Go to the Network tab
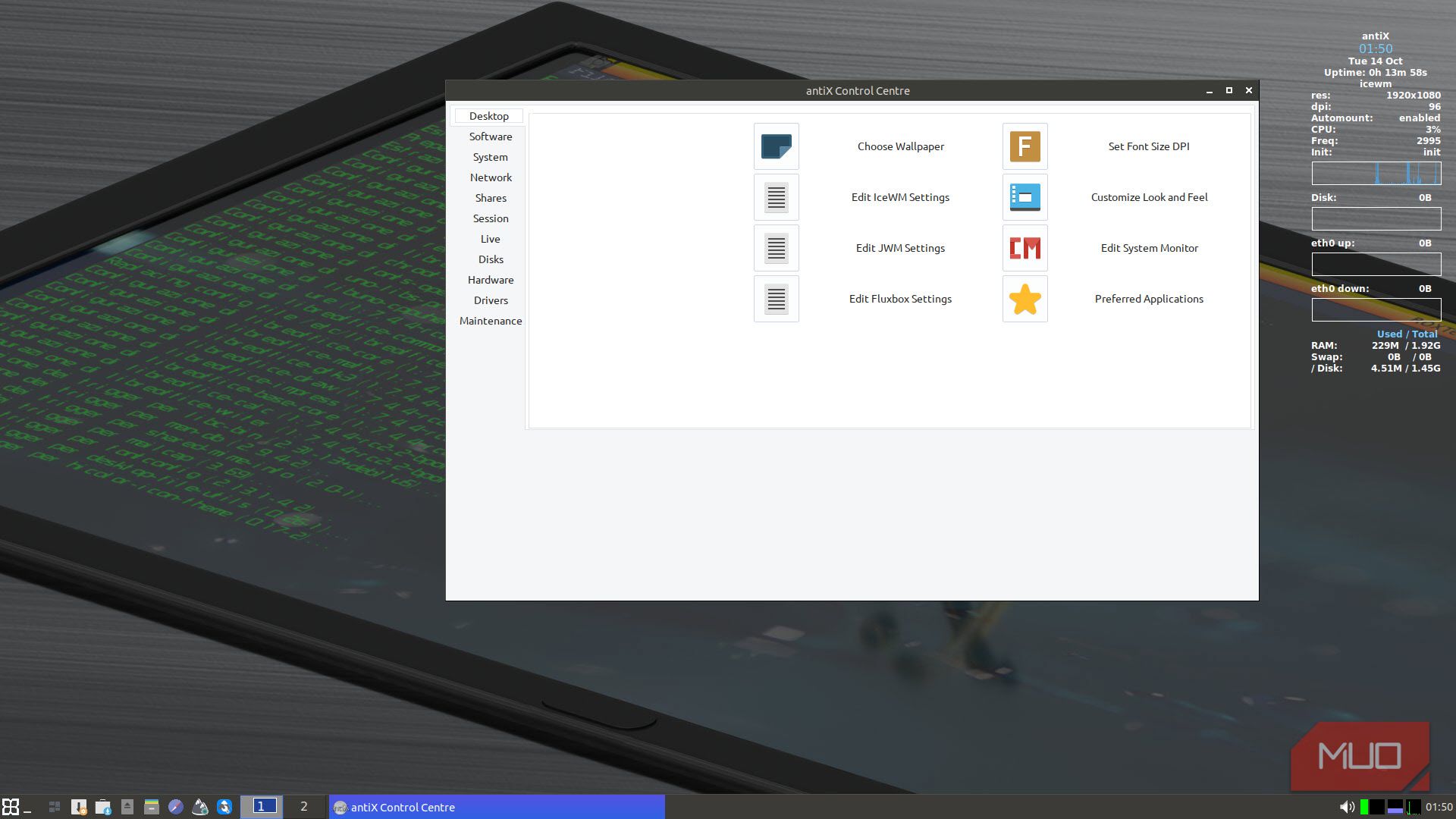The height and width of the screenshot is (819, 1456). click(x=491, y=177)
